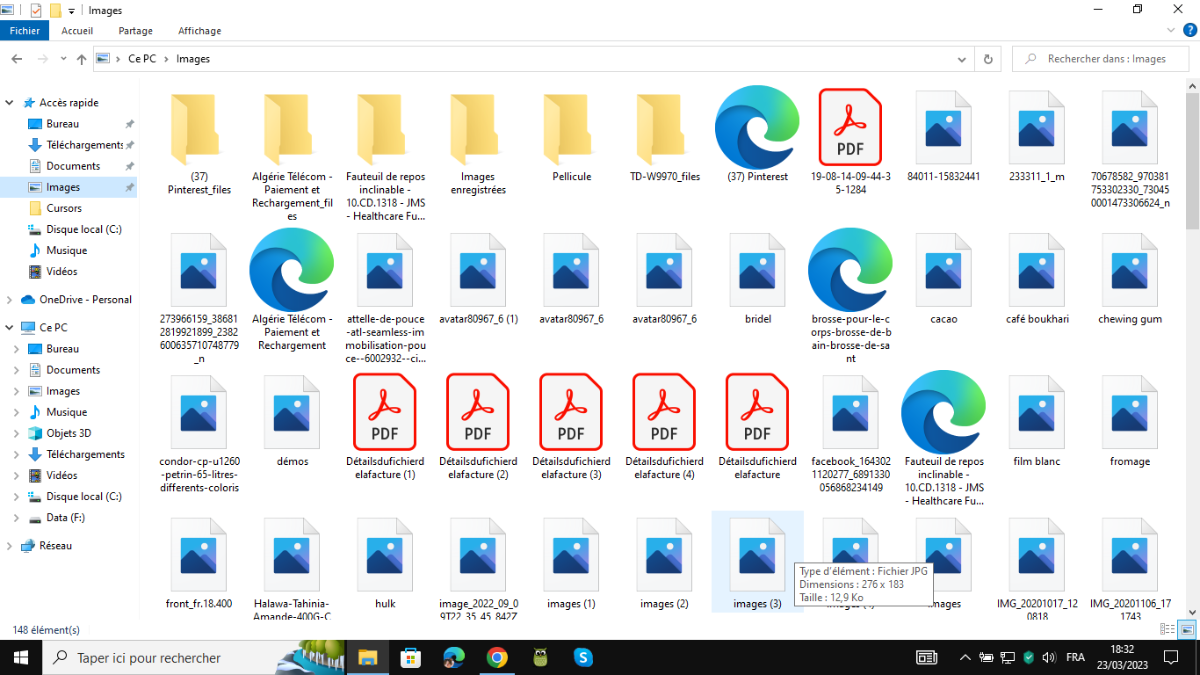Launch Skype from the taskbar

[x=583, y=657]
